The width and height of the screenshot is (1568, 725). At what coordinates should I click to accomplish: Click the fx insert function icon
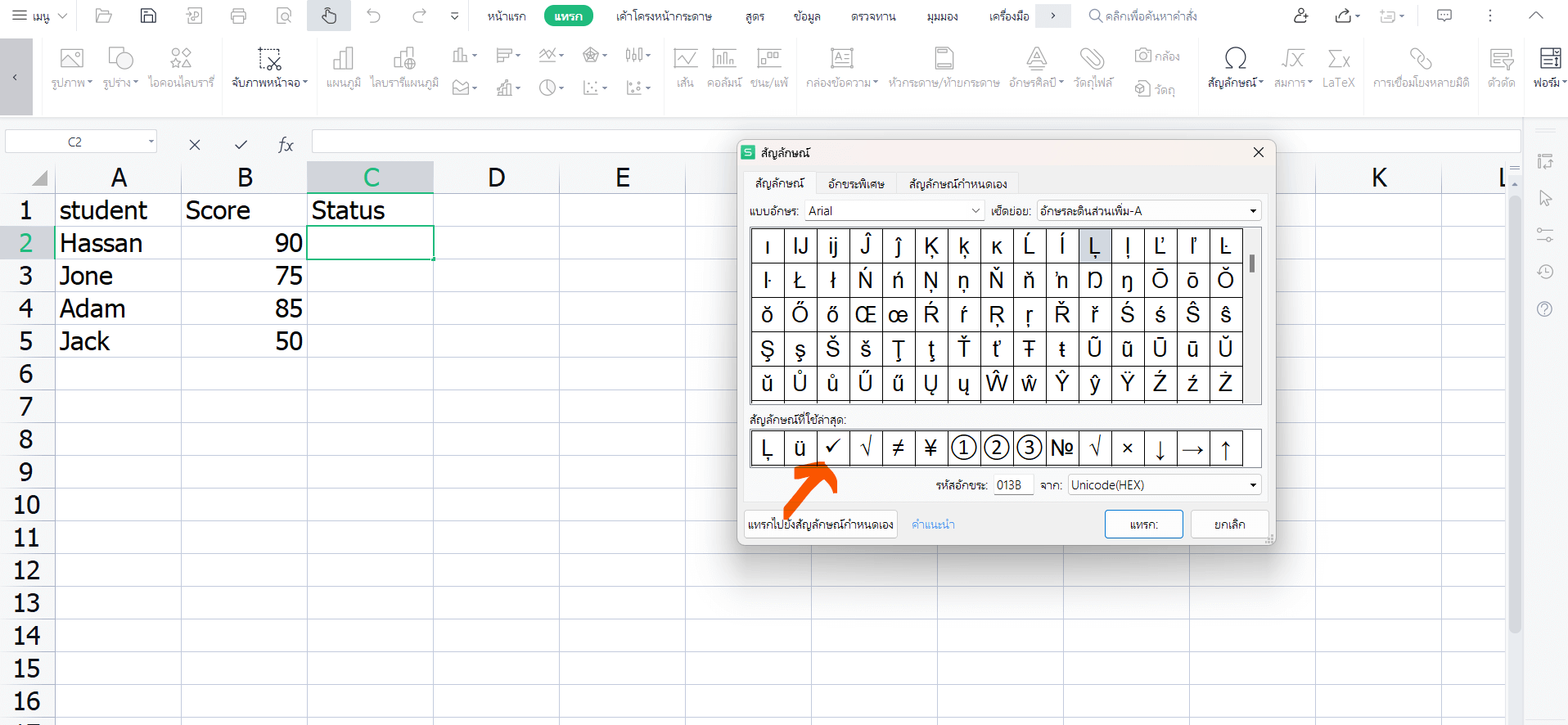tap(286, 145)
